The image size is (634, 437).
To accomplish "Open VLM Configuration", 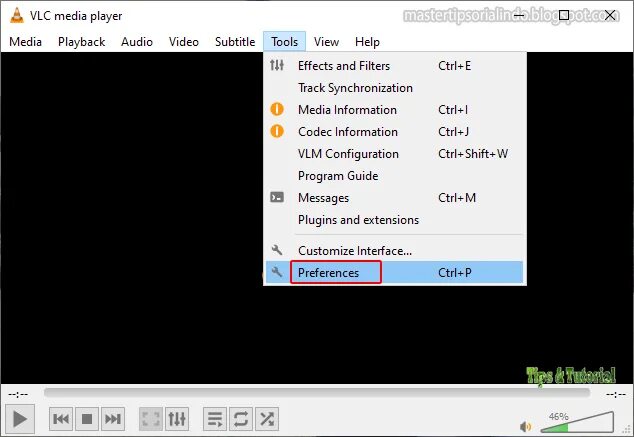I will [x=395, y=154].
